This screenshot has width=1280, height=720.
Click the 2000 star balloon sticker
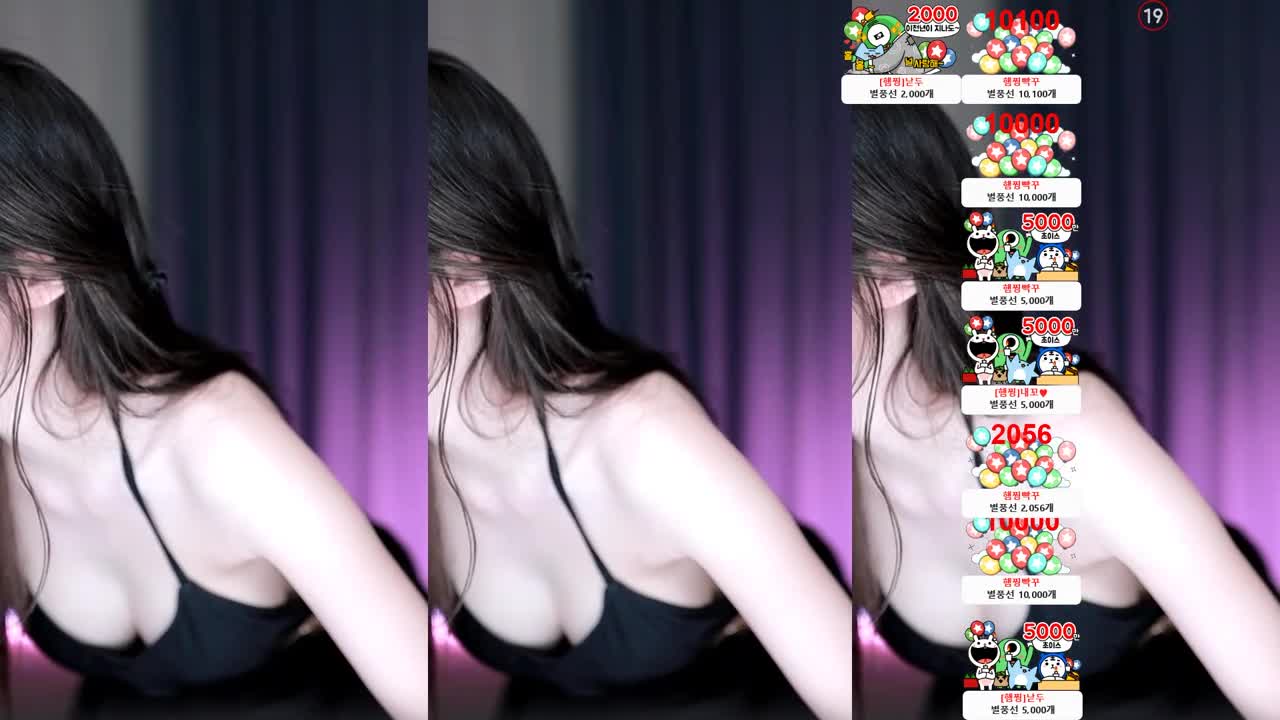coord(900,40)
